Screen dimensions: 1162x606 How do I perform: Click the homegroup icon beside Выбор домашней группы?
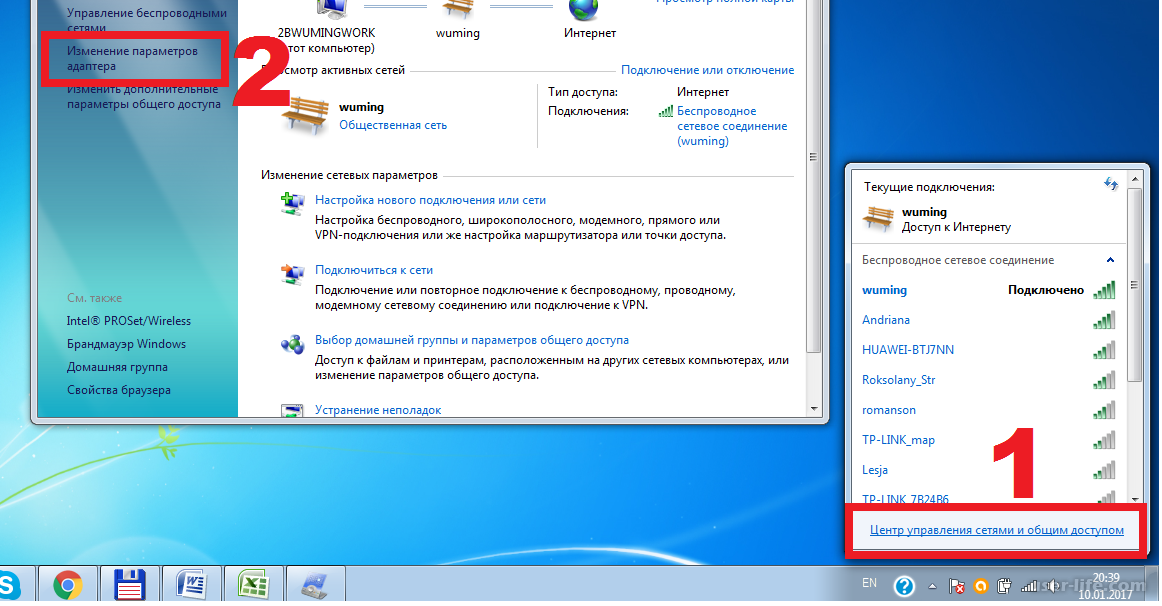click(293, 344)
